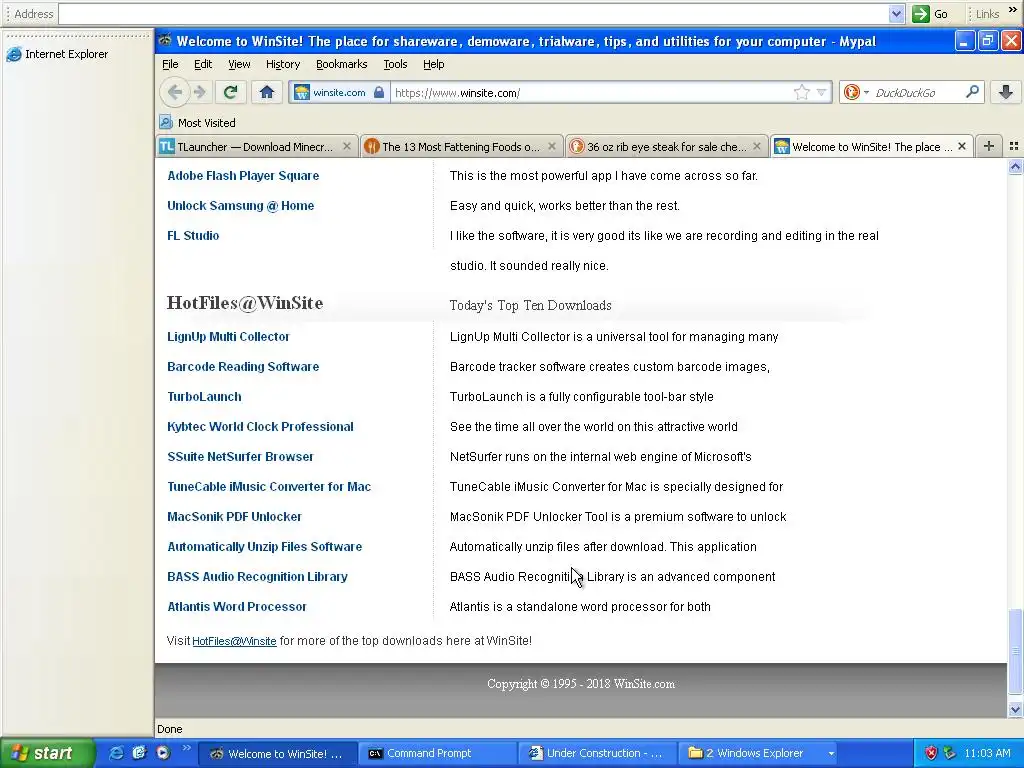Switch to The 13 Most Fattening Foods tab
1024x768 pixels.
click(x=461, y=146)
